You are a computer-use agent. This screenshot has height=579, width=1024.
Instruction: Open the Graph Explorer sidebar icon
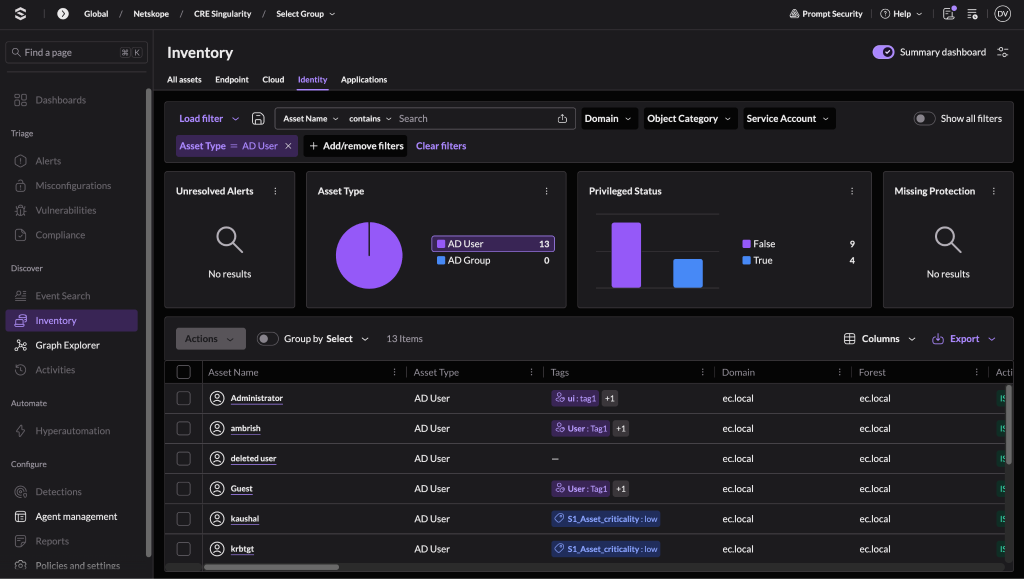click(x=21, y=345)
